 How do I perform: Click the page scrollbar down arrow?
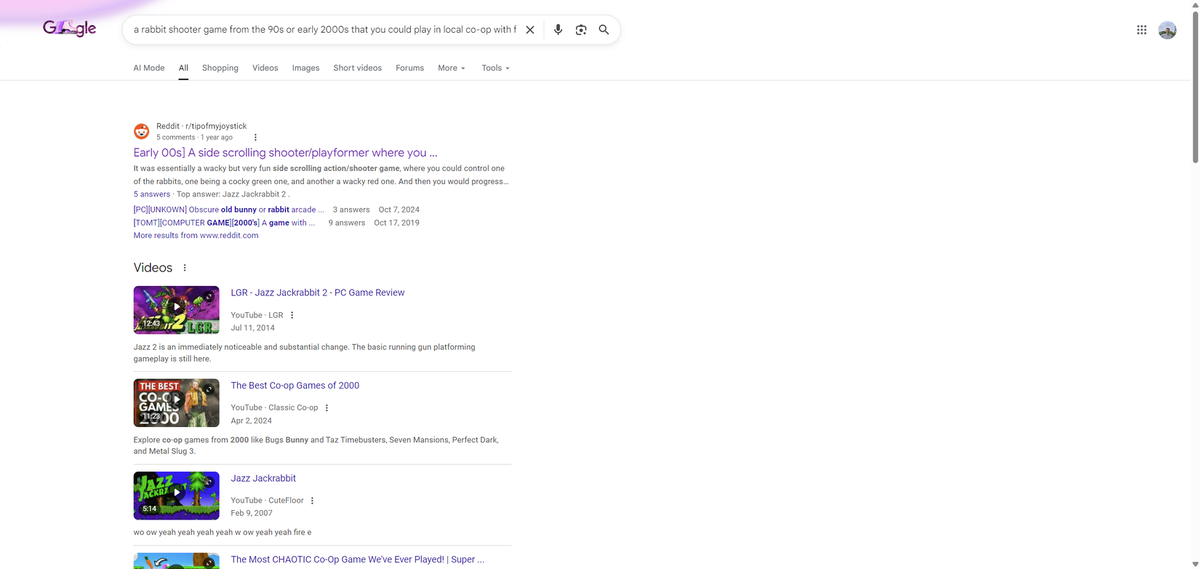click(x=1194, y=563)
